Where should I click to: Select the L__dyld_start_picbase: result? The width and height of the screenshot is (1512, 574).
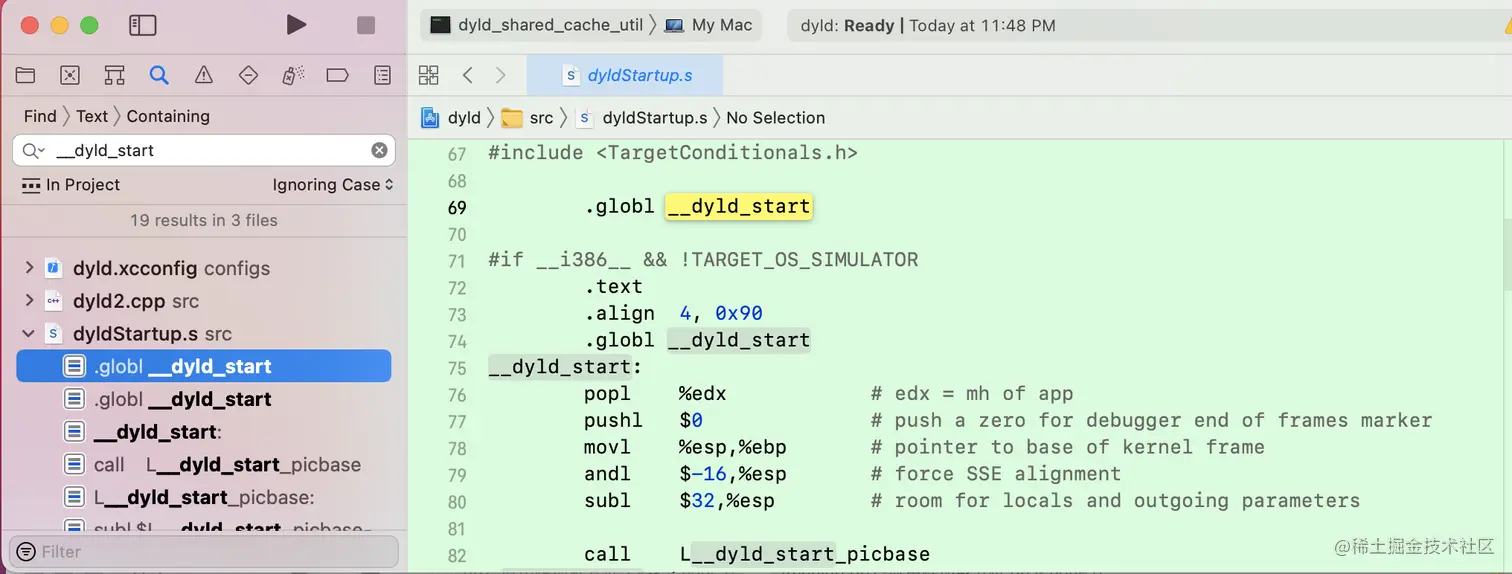point(204,498)
